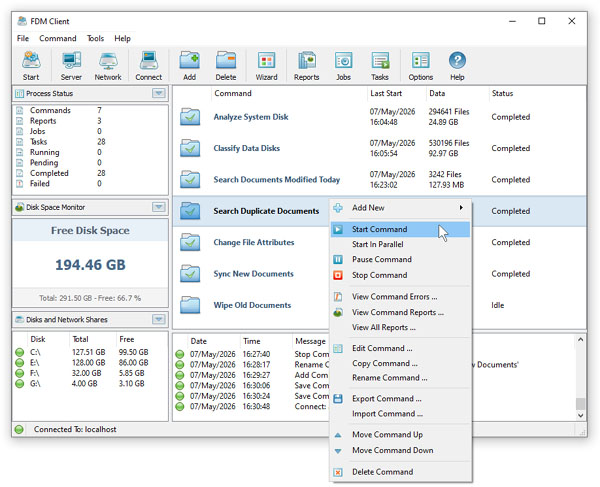Click the Disk Space Monitor panel icon

pos(20,207)
